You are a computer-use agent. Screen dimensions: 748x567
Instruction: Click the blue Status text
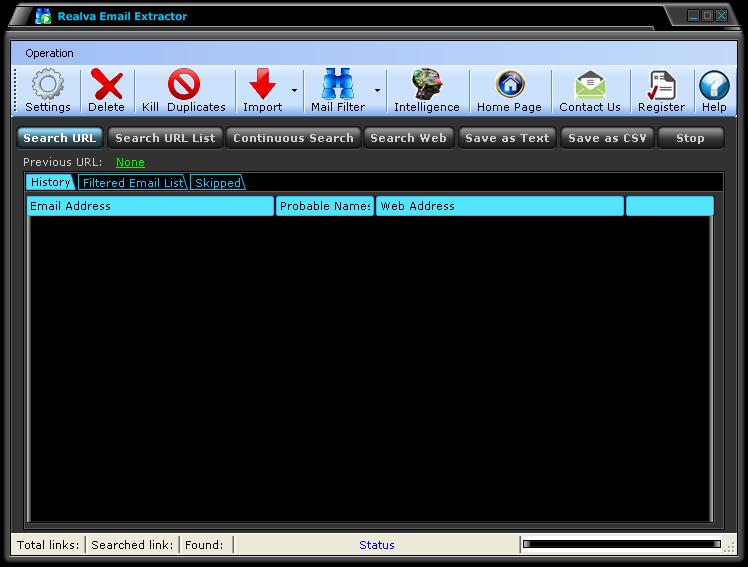[377, 545]
